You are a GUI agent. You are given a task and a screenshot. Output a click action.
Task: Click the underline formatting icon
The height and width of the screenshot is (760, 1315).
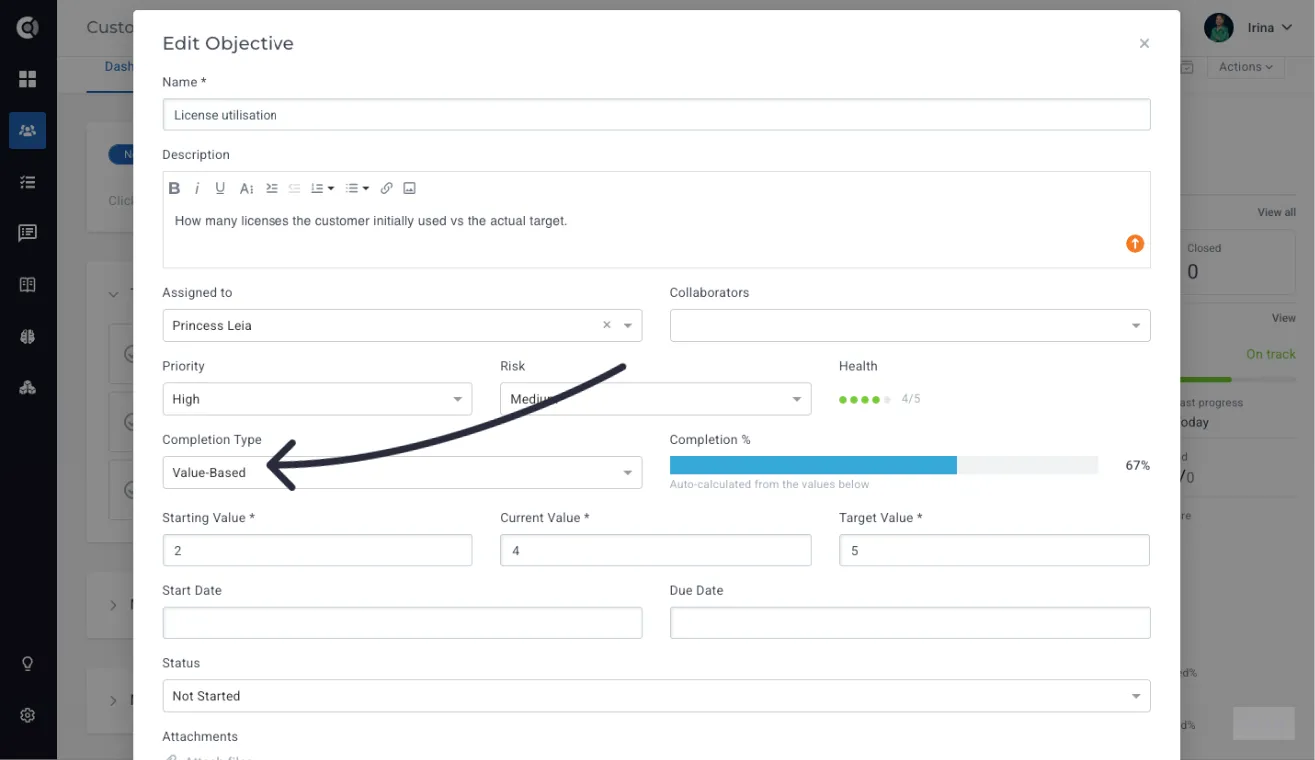220,188
